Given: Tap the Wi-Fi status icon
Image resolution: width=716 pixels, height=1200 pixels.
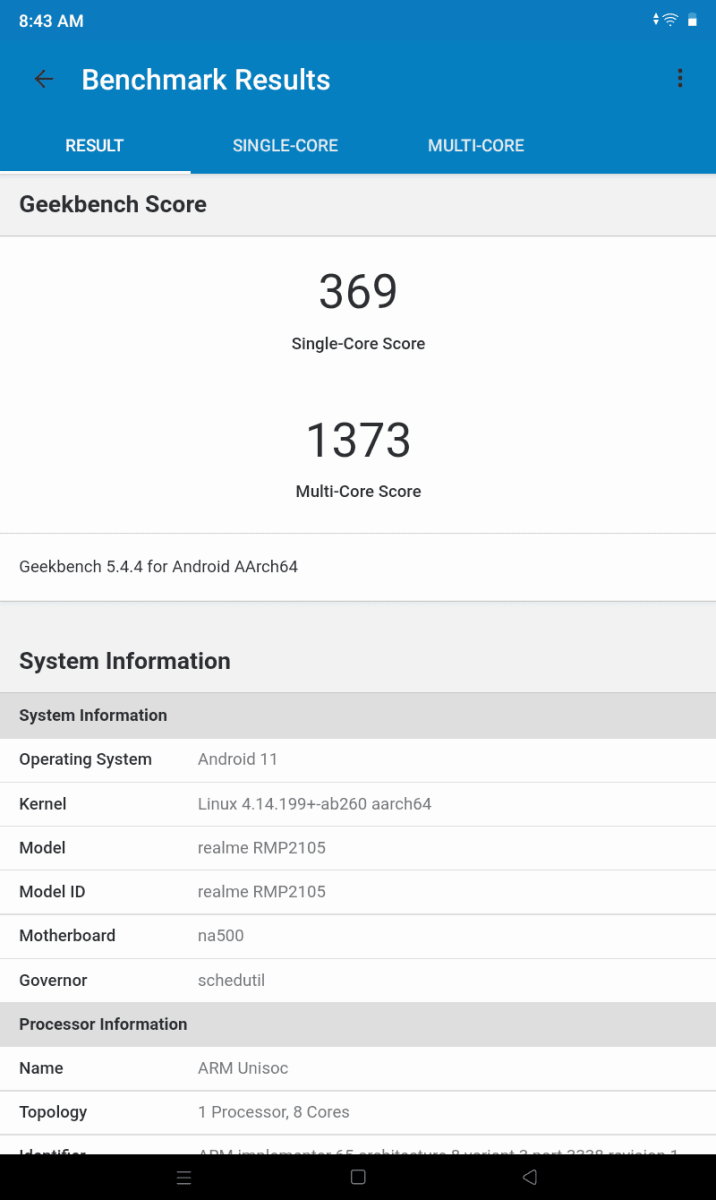Looking at the screenshot, I should [669, 20].
